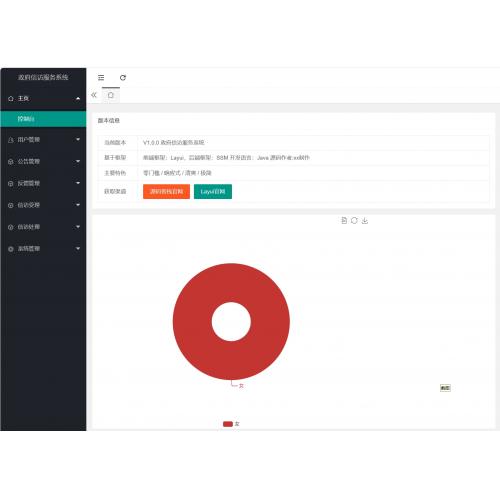Click the double-chevron left tab scroll icon
500x500 pixels.
click(94, 95)
